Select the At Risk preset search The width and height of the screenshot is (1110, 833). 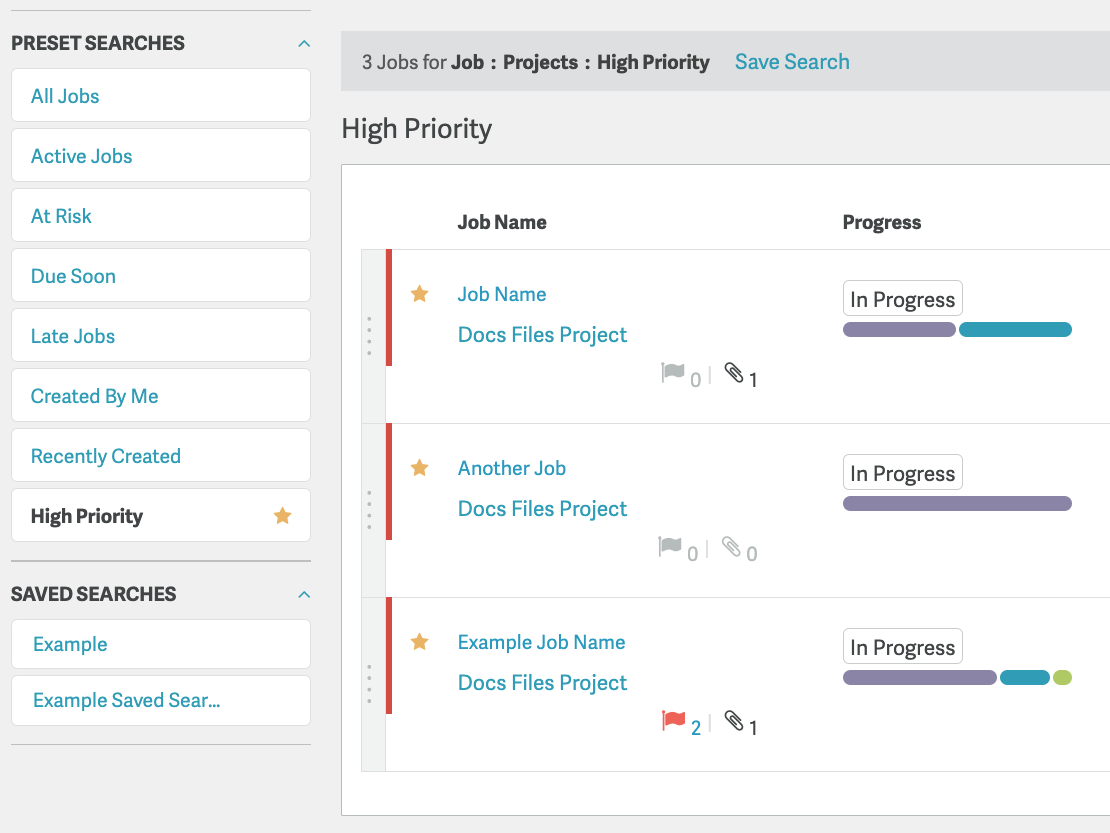(161, 215)
